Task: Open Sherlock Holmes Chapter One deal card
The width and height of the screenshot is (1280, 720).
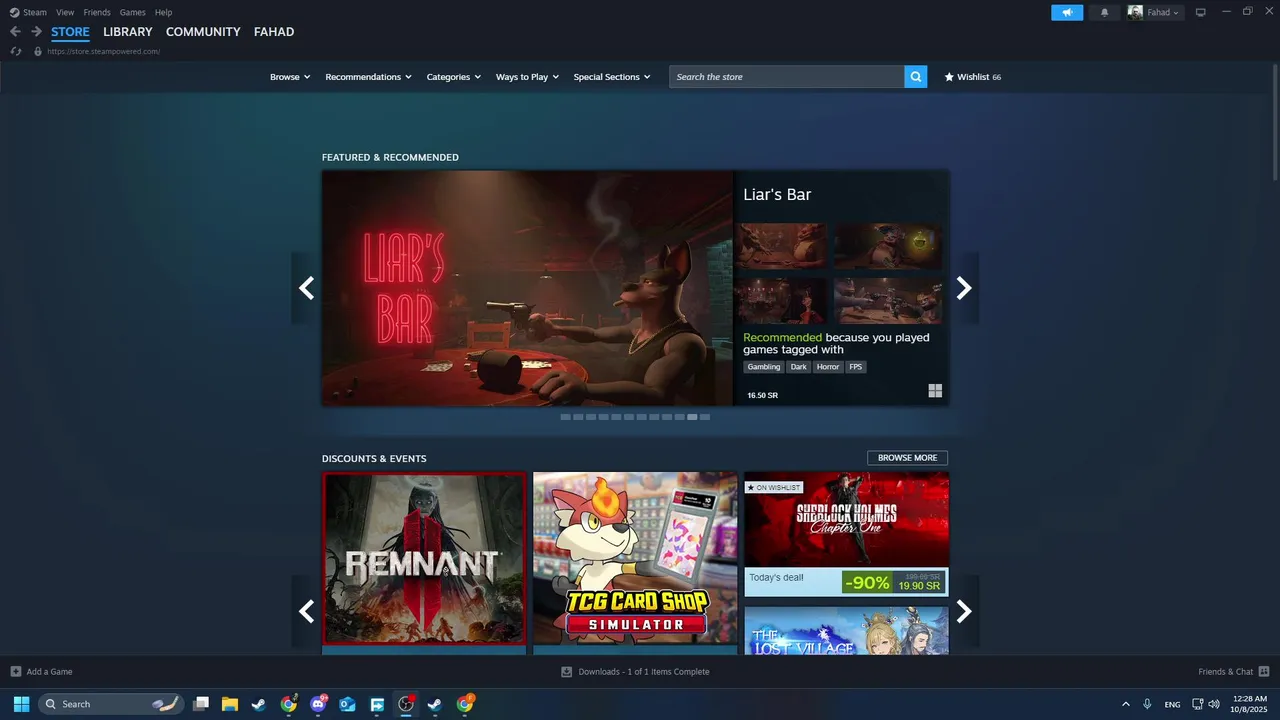Action: (846, 534)
